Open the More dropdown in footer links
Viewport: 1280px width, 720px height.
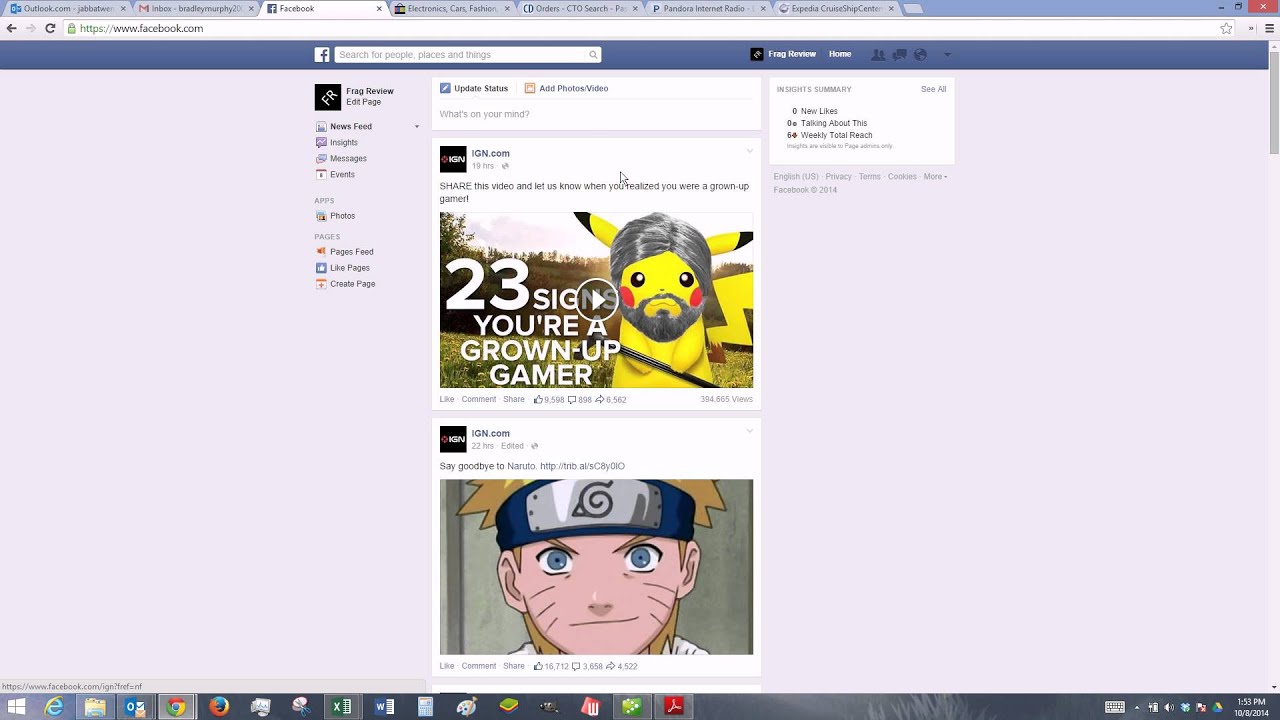935,177
